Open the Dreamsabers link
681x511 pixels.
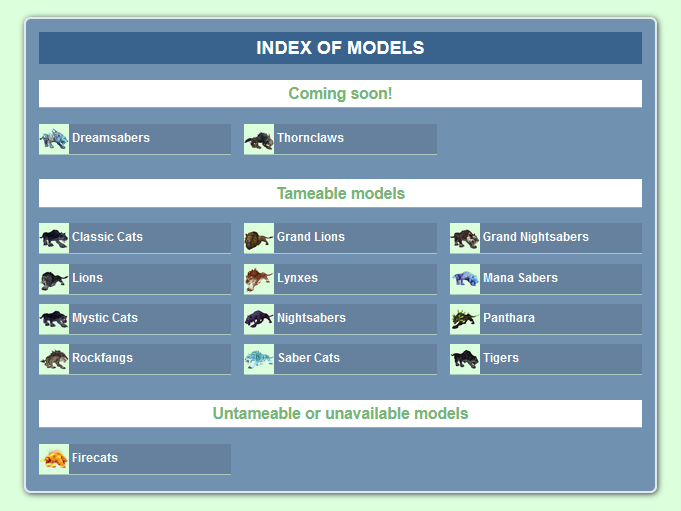[111, 138]
